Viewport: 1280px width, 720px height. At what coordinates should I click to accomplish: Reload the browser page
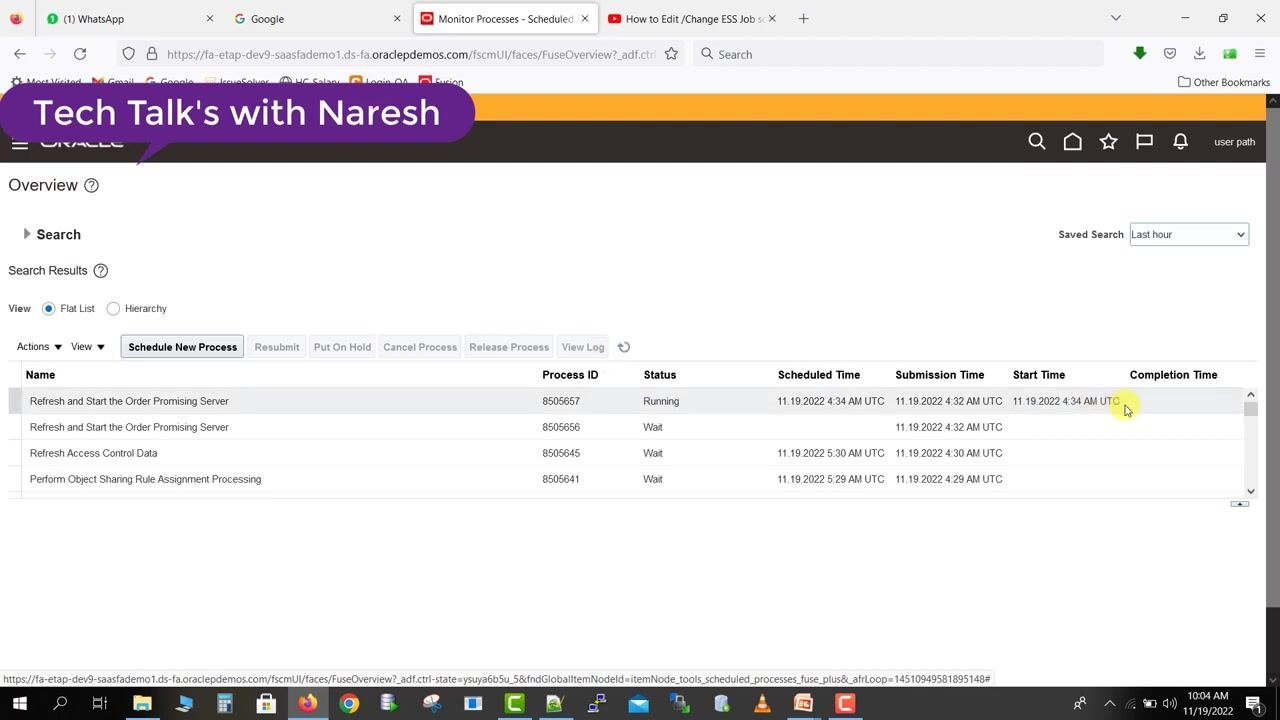point(80,54)
